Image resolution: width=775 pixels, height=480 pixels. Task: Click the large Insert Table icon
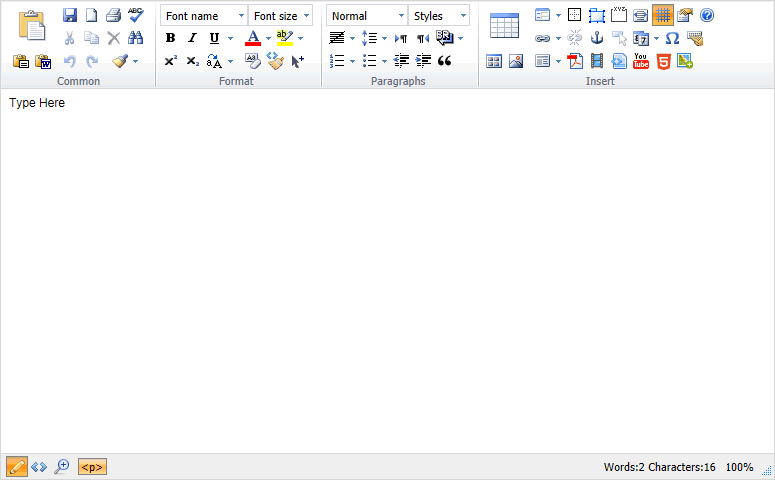(504, 27)
